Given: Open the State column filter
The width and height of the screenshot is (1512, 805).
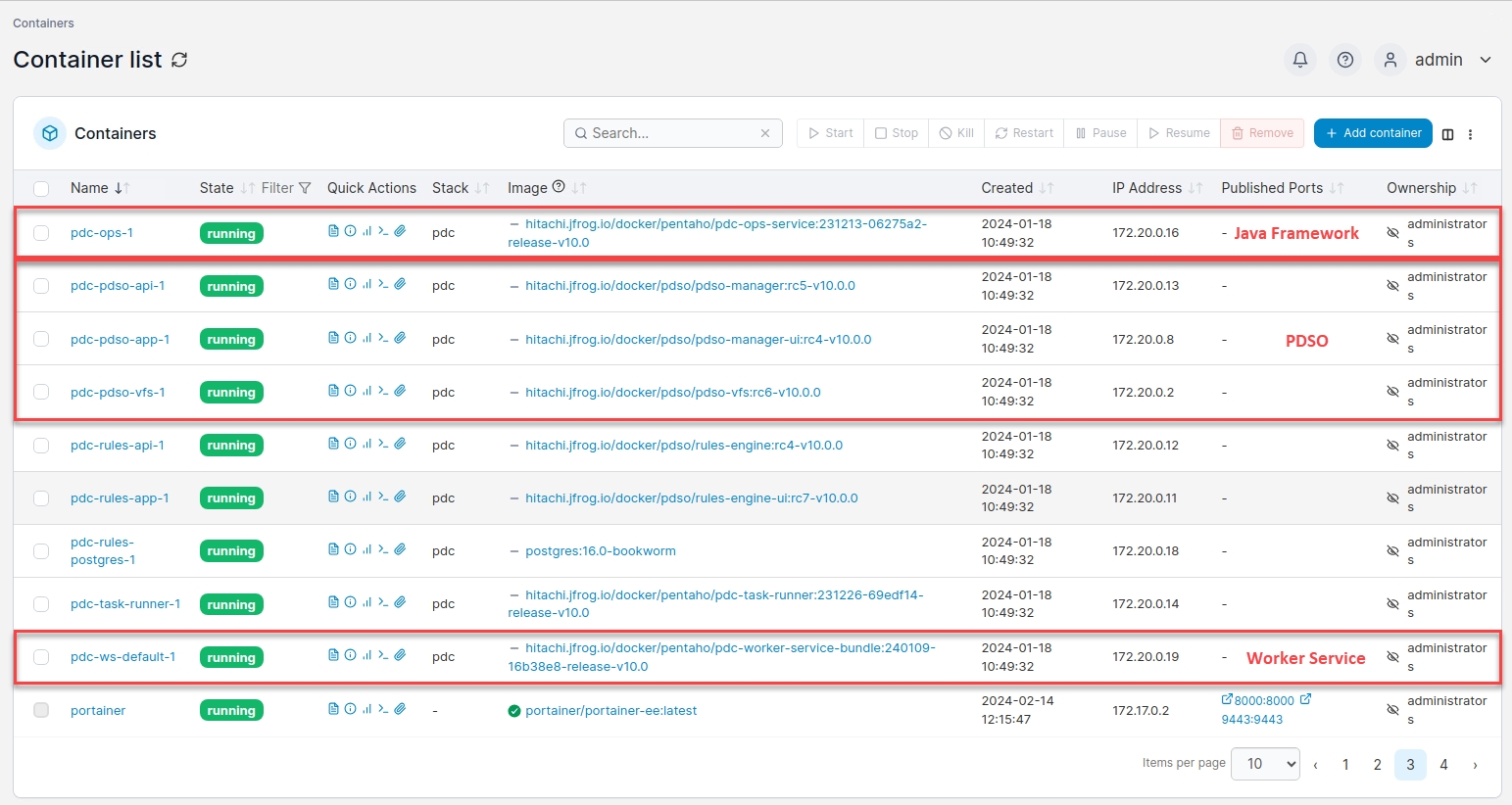Looking at the screenshot, I should tap(286, 188).
